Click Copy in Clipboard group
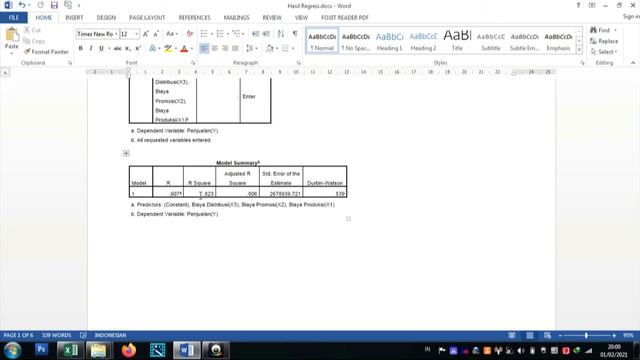Screen dimensions: 640x360 [x=34, y=41]
